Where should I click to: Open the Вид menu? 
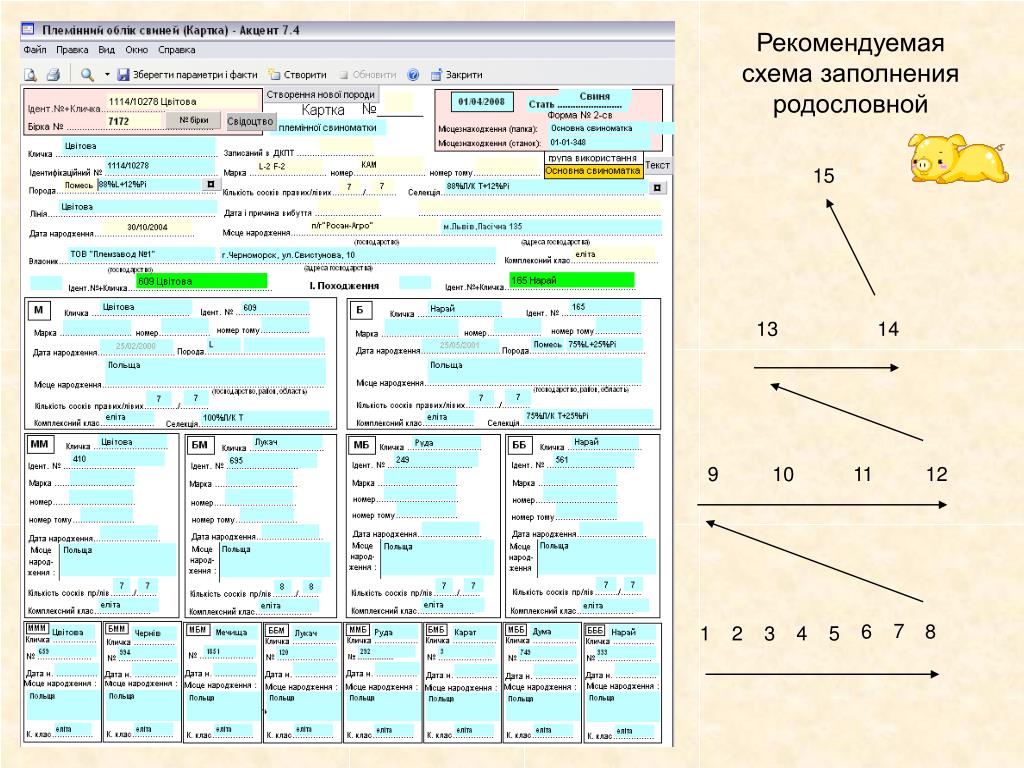pos(106,50)
